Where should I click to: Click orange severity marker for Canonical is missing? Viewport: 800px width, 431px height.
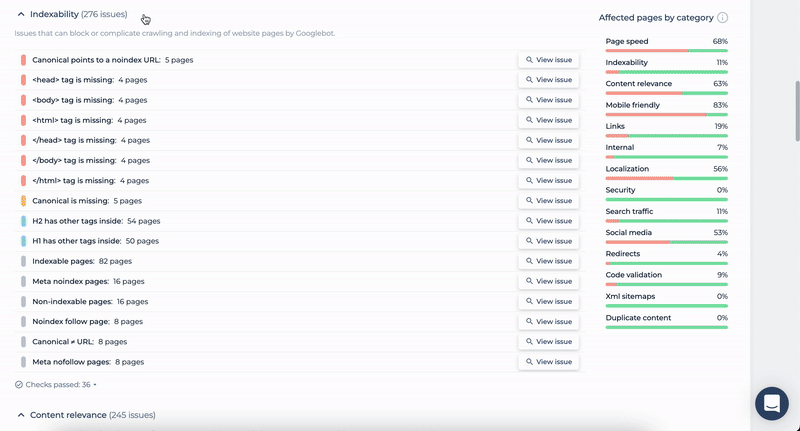pyautogui.click(x=23, y=201)
